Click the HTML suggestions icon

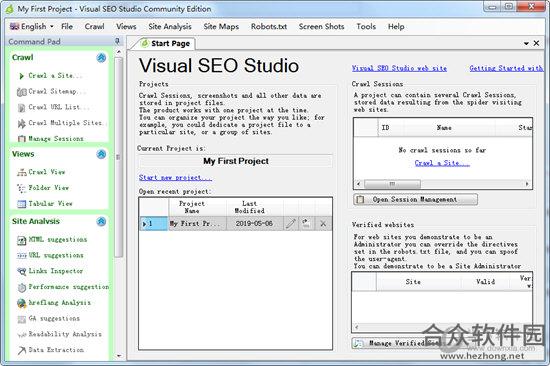[21, 240]
